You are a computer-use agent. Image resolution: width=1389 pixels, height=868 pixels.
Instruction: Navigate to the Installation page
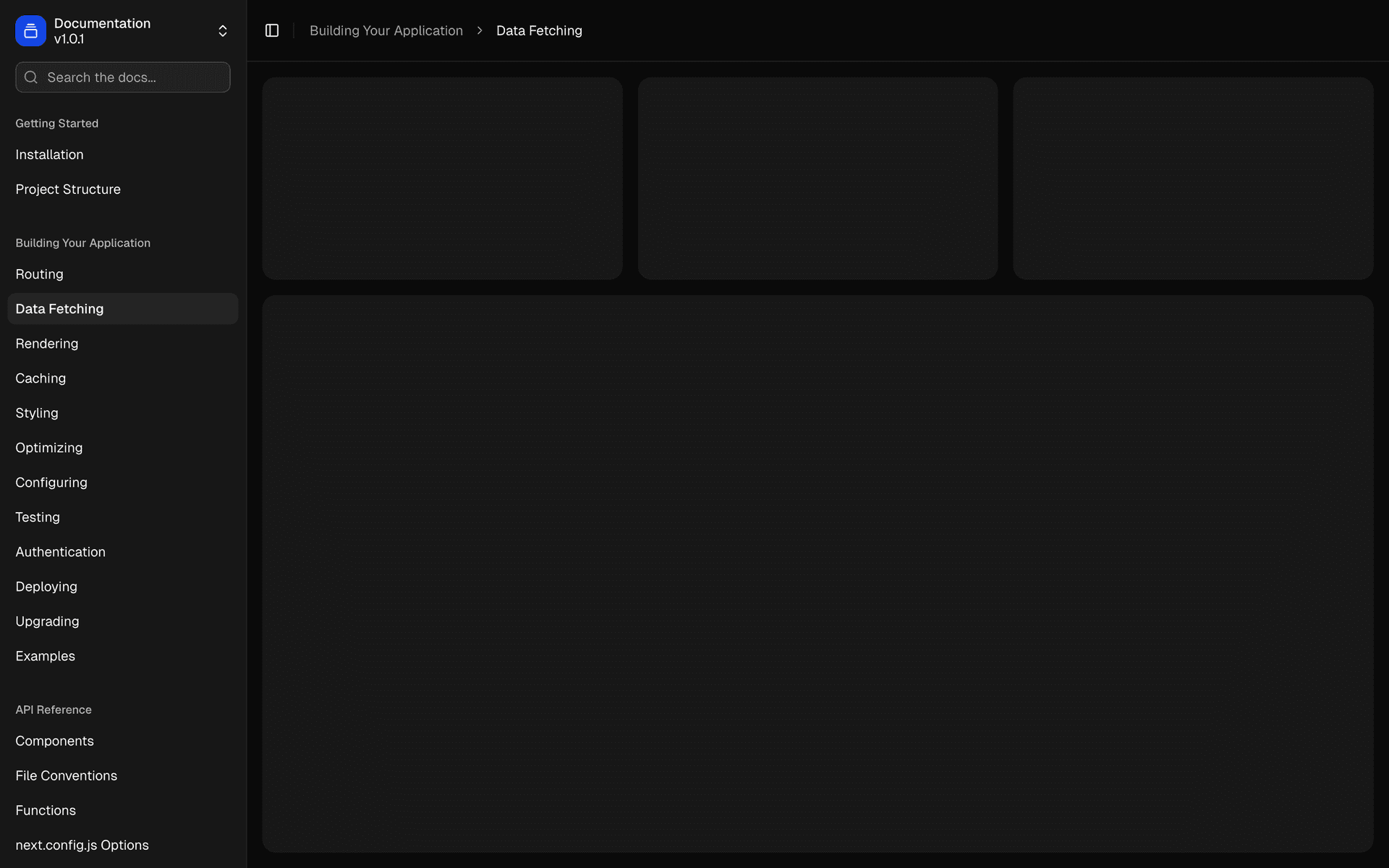pyautogui.click(x=49, y=155)
